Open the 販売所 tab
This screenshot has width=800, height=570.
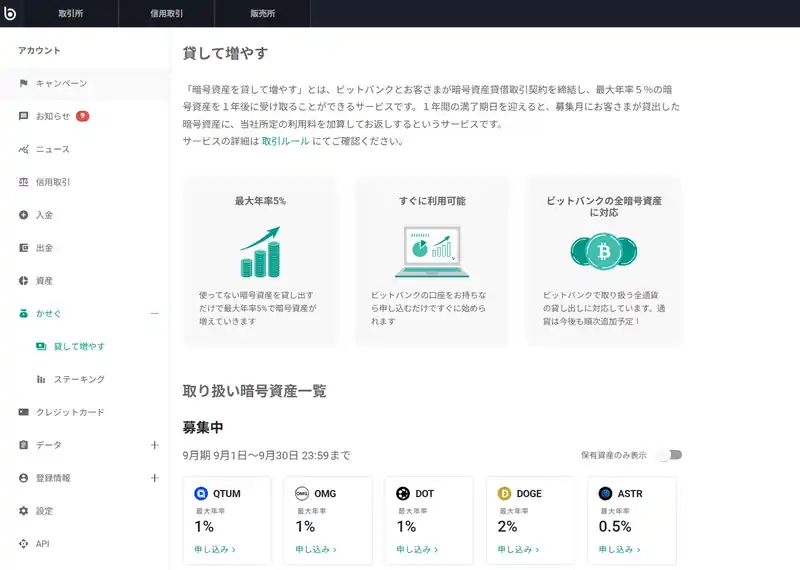point(262,13)
